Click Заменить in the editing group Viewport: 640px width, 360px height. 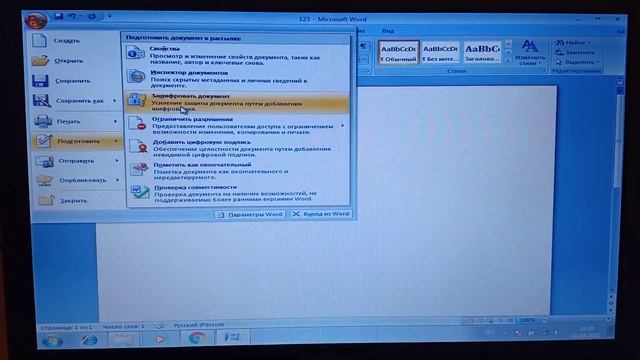576,52
